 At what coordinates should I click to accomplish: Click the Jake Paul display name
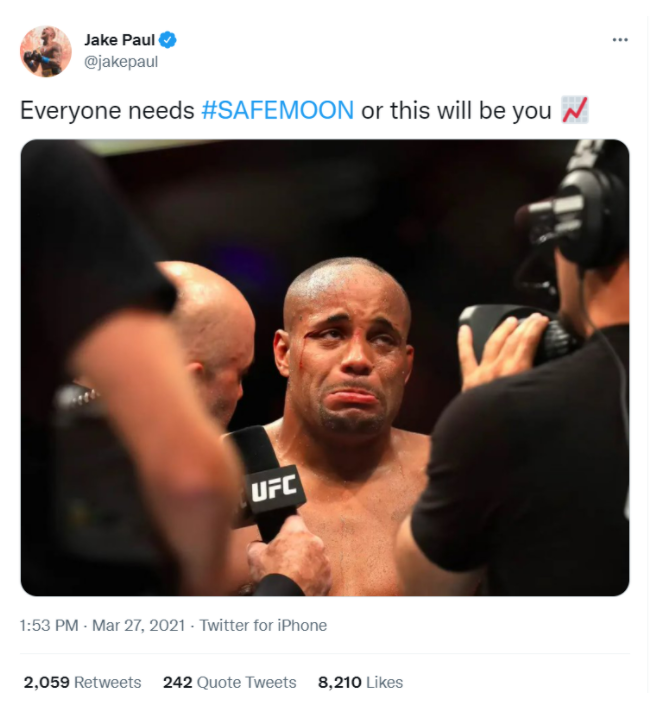120,40
